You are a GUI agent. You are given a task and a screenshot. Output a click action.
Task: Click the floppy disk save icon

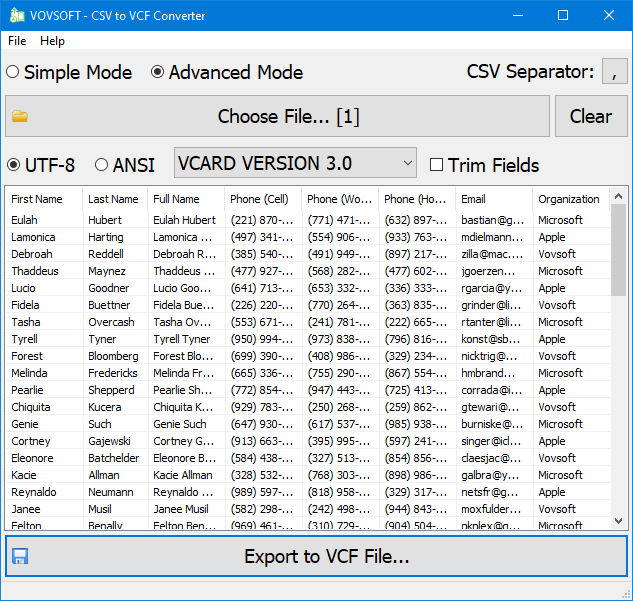pyautogui.click(x=20, y=557)
